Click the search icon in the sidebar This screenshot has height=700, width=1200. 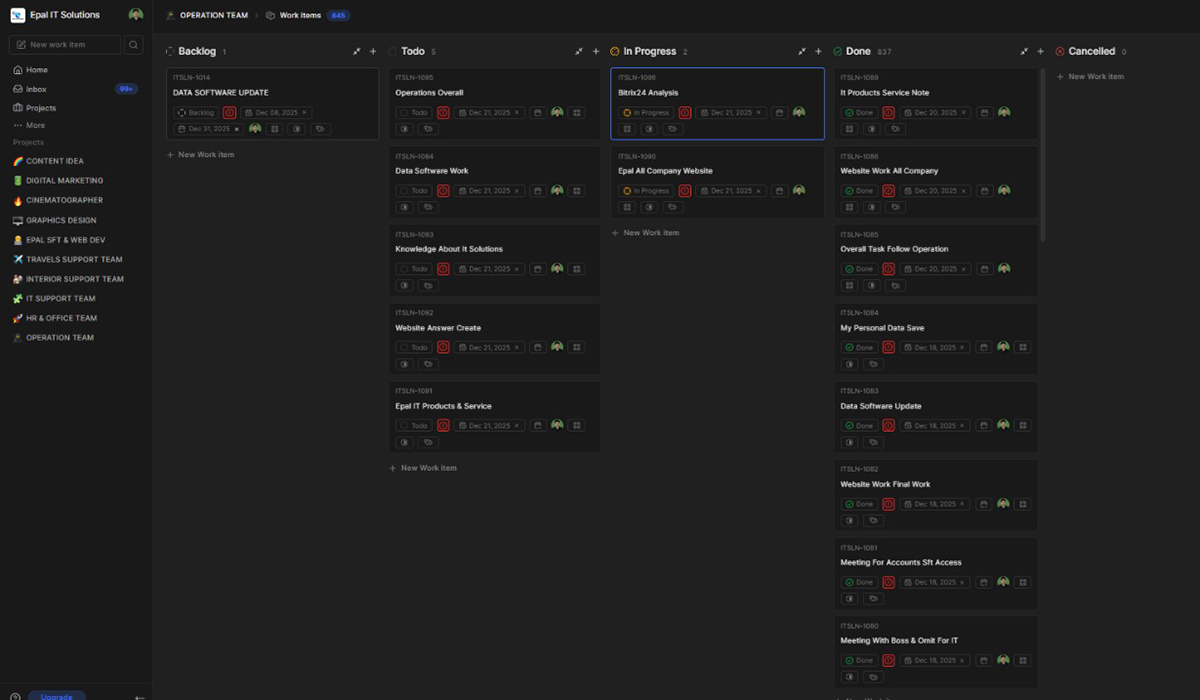coord(134,45)
